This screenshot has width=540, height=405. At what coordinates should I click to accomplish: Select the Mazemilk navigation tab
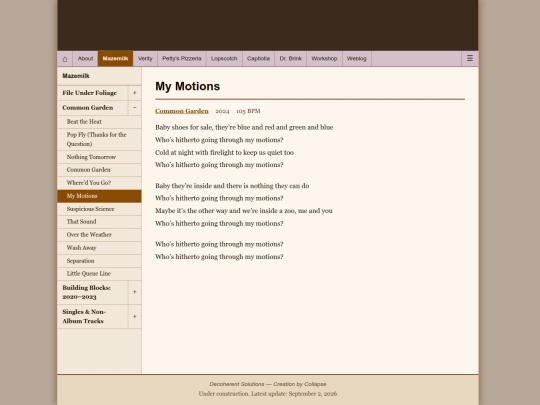point(115,59)
